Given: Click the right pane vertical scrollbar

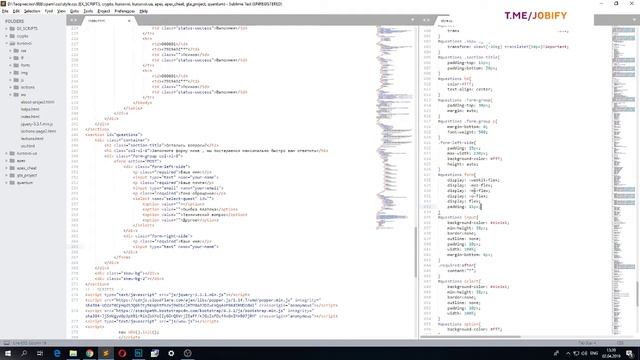Looking at the screenshot, I should (x=638, y=294).
